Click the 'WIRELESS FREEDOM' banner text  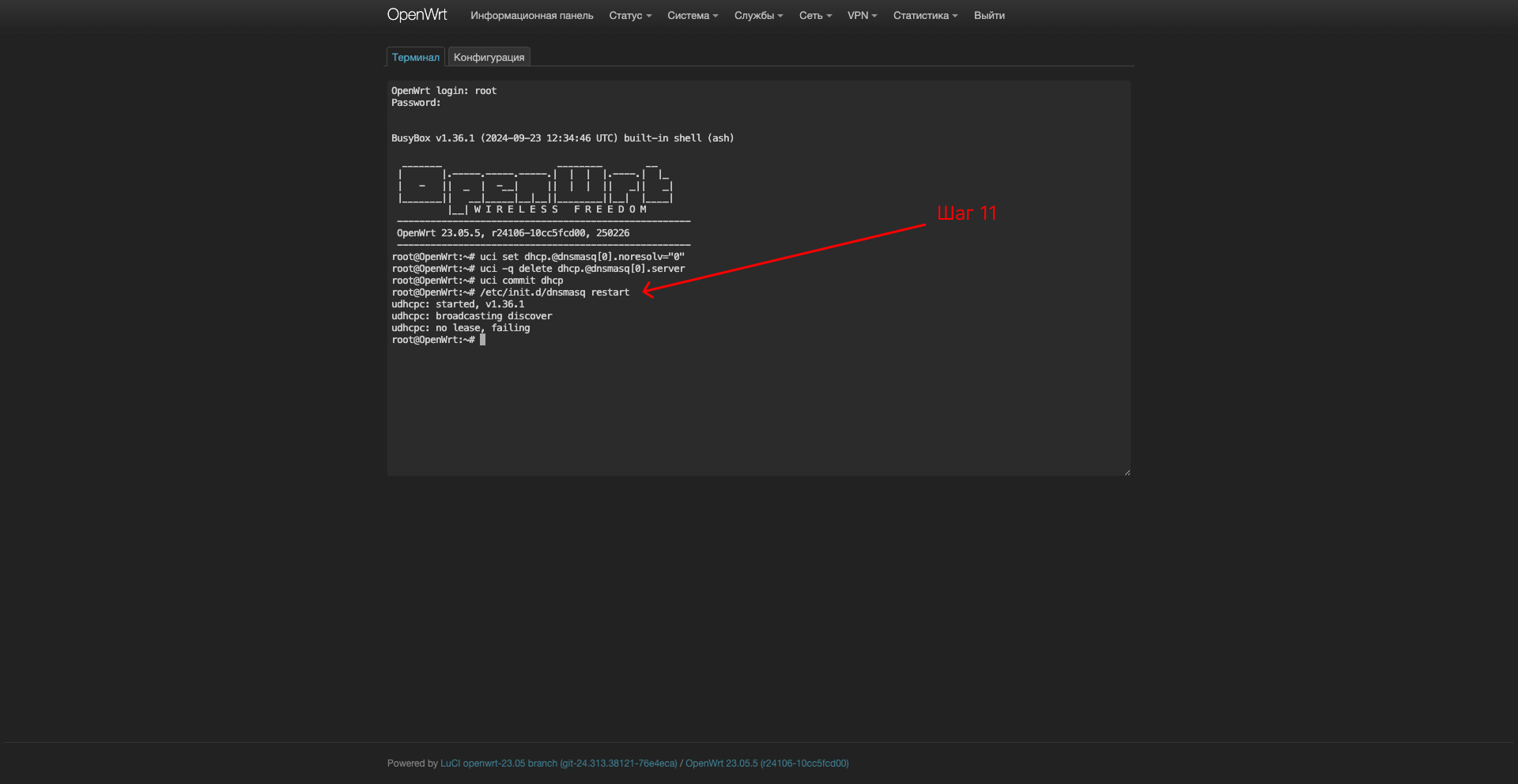tap(561, 209)
